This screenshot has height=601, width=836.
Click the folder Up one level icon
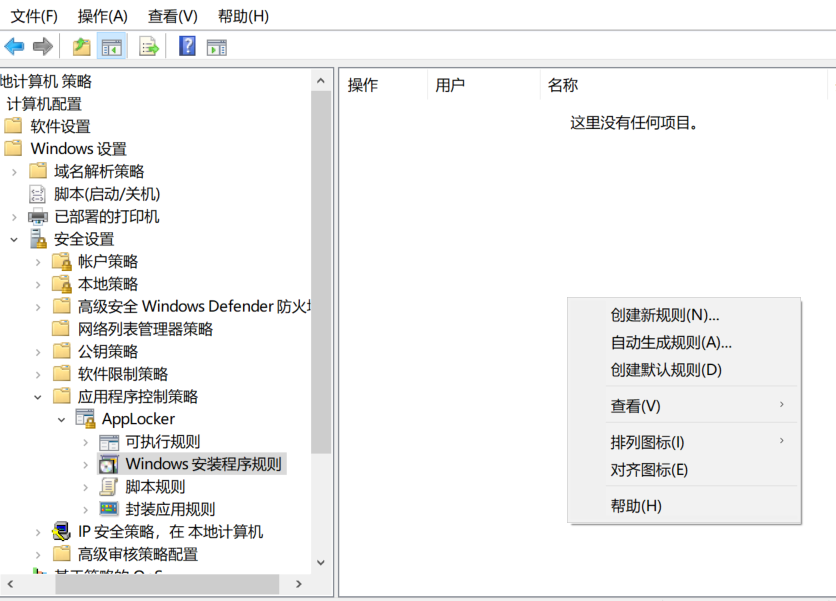[x=81, y=46]
